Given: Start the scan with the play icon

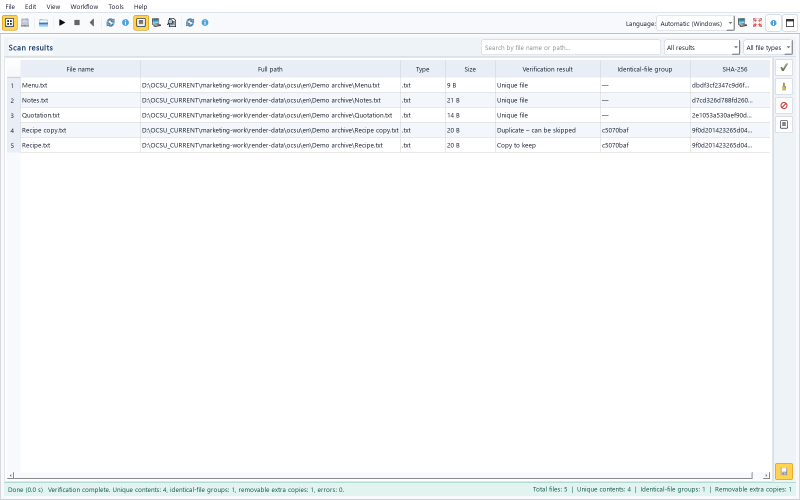Looking at the screenshot, I should pos(62,22).
